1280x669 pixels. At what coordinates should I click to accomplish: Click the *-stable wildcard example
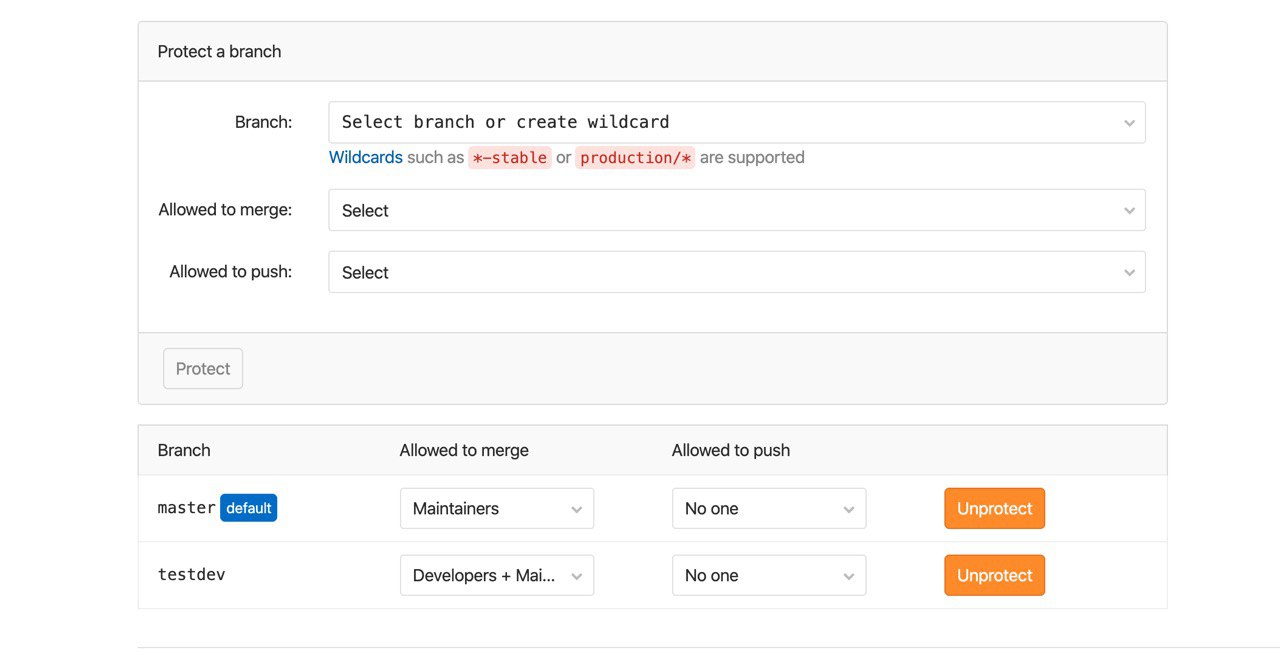(510, 157)
